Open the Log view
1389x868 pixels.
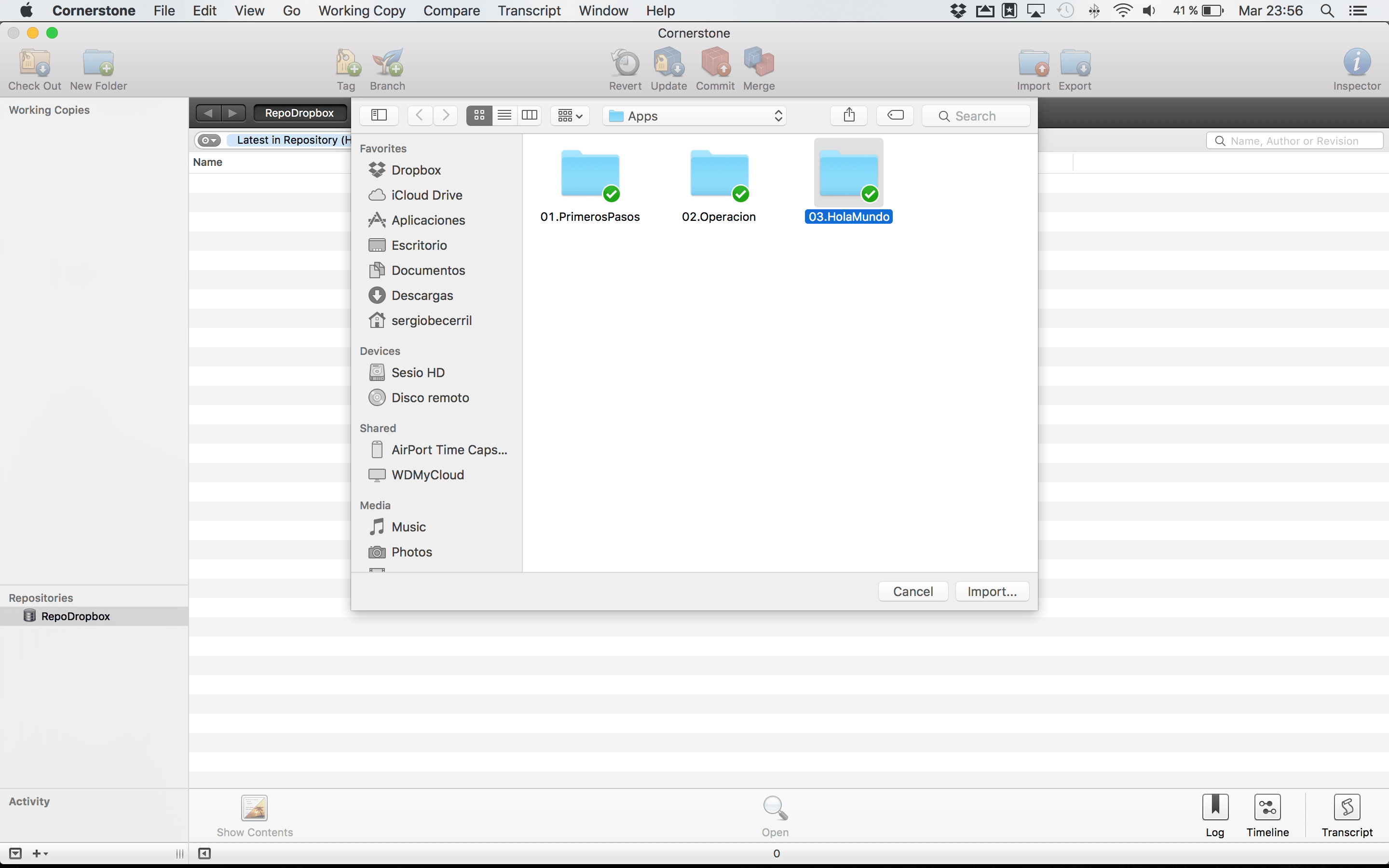point(1215,807)
